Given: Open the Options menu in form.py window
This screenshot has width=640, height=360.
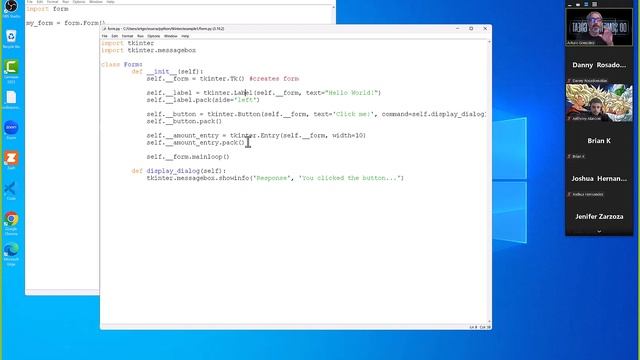Looking at the screenshot, I should pyautogui.click(x=153, y=36).
